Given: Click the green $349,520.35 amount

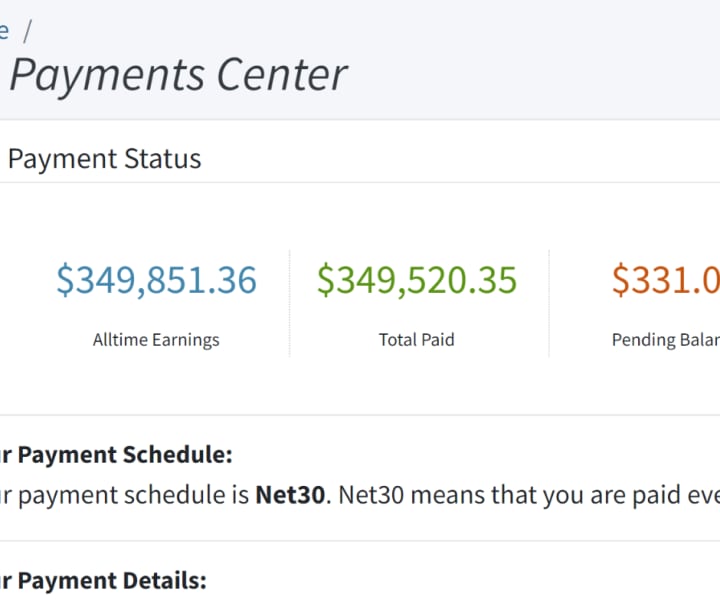Looking at the screenshot, I should [417, 280].
